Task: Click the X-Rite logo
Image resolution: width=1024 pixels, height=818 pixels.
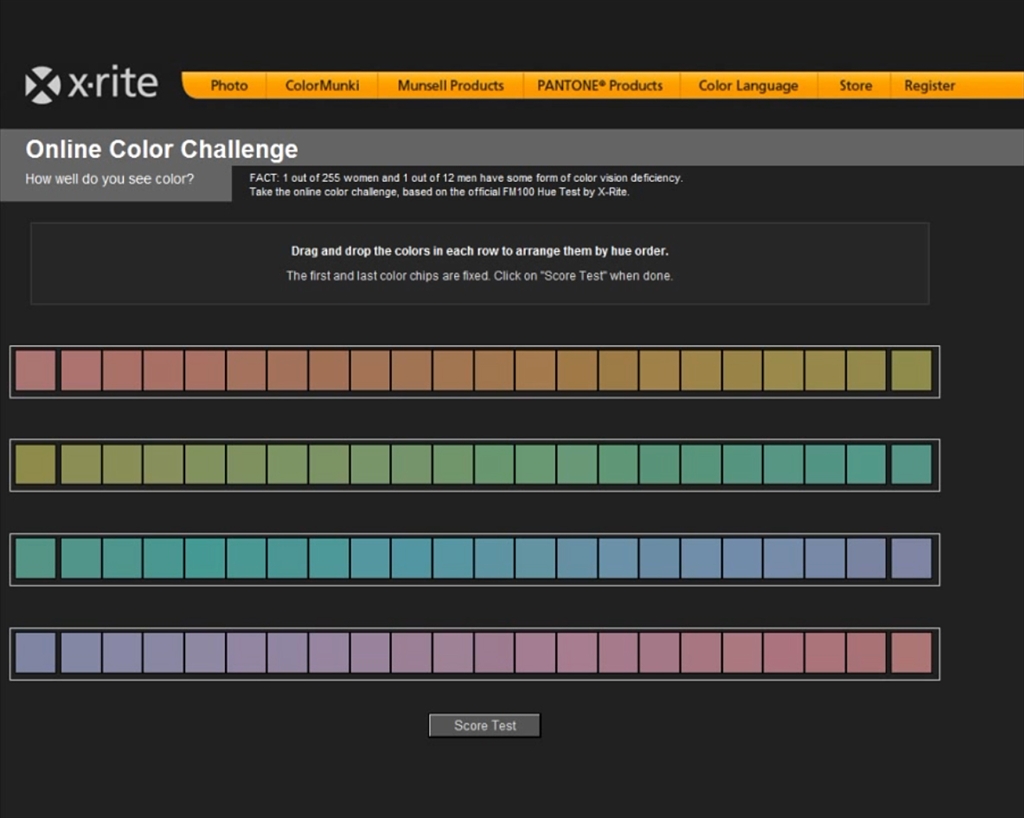Action: [91, 85]
